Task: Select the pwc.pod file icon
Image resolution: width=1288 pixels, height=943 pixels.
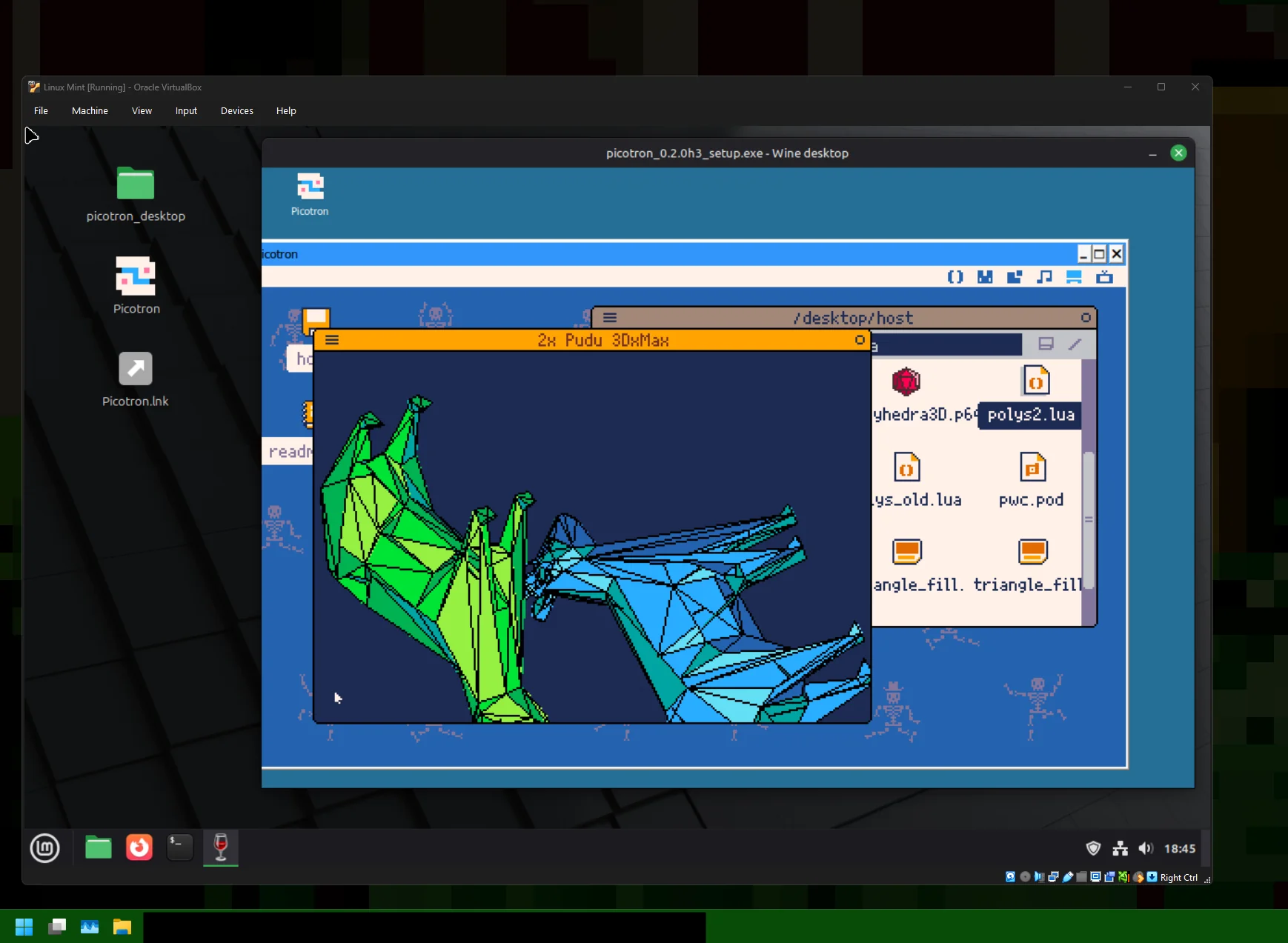Action: click(x=1032, y=467)
